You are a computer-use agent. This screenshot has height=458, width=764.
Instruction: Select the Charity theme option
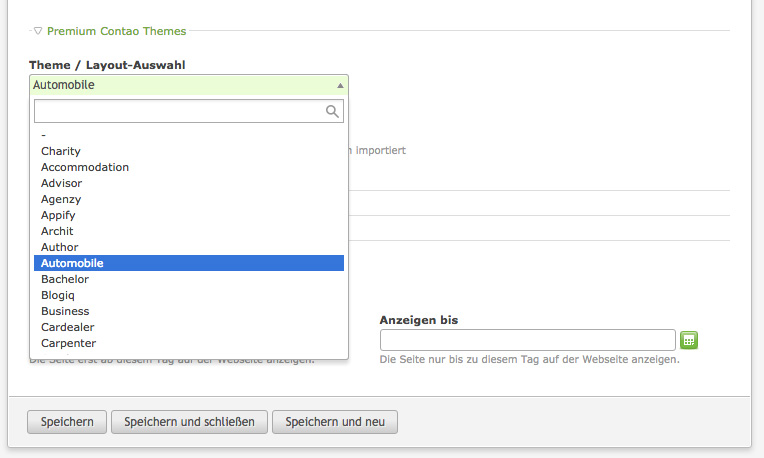[x=61, y=151]
